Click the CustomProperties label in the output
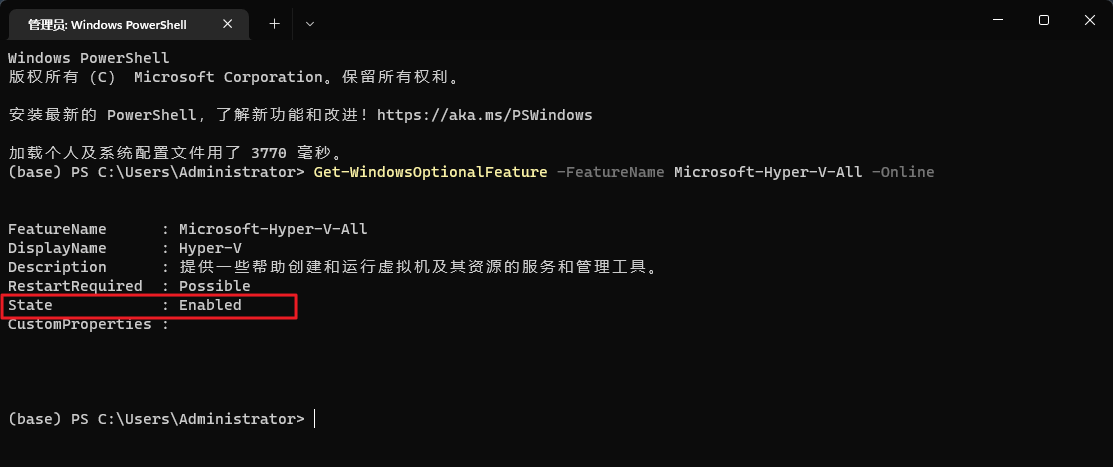Image resolution: width=1113 pixels, height=467 pixels. pyautogui.click(x=80, y=324)
